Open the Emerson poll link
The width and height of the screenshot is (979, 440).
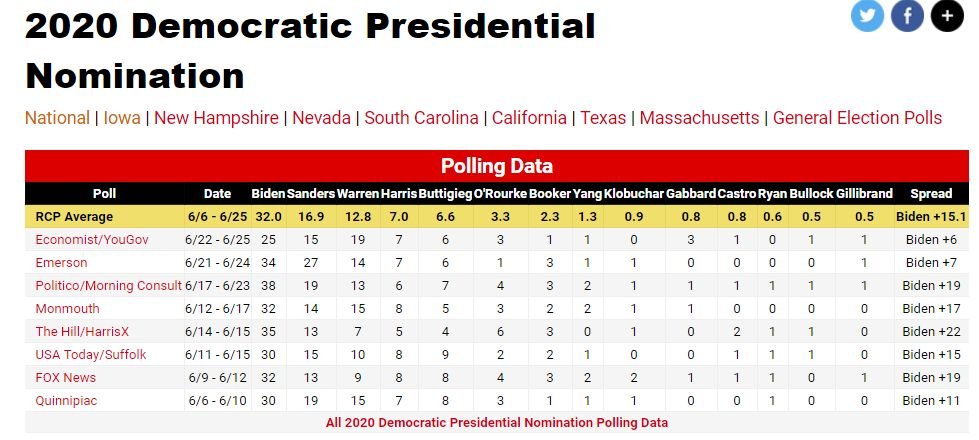[61, 262]
